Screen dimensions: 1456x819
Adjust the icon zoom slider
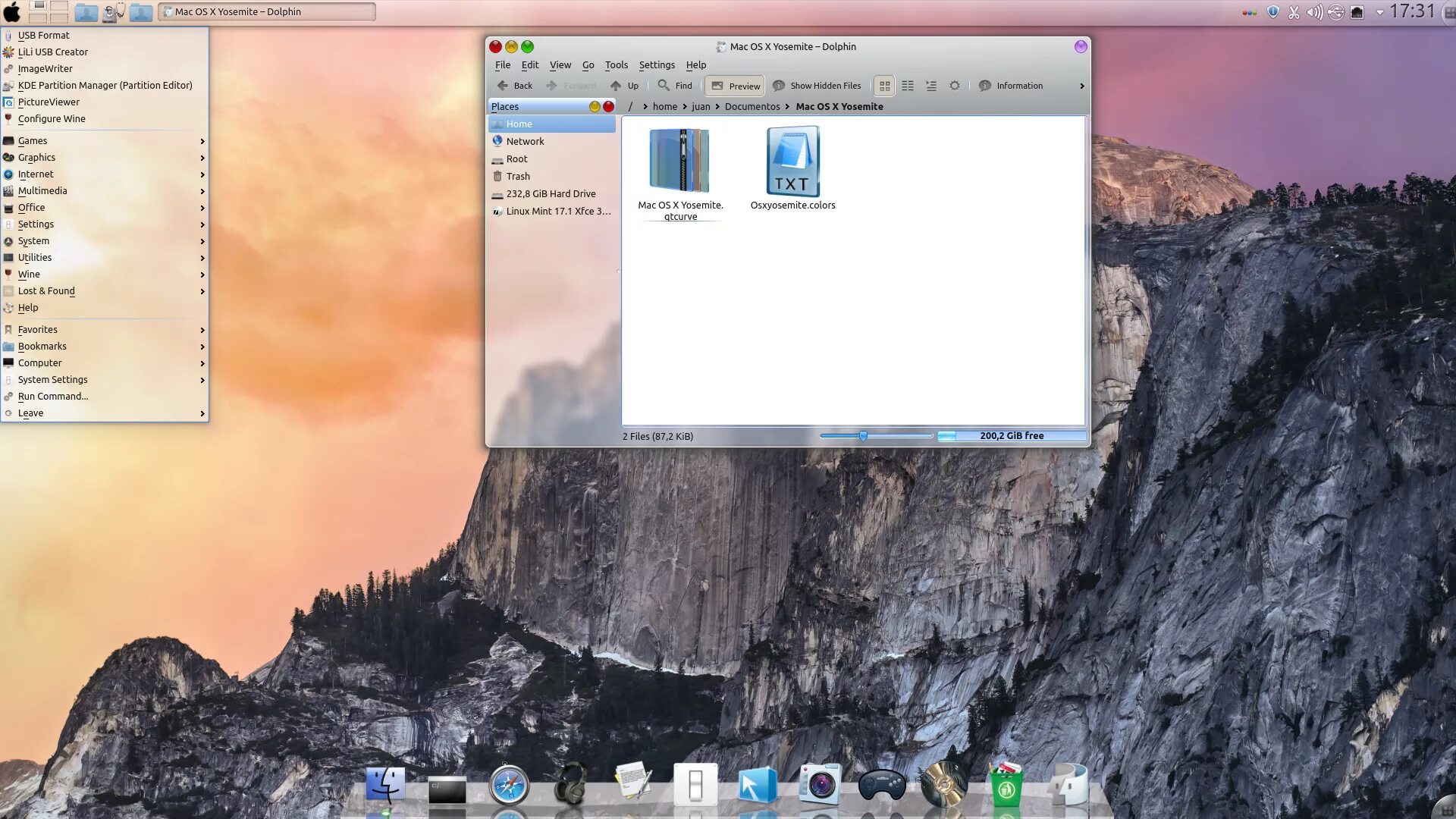[x=863, y=436]
